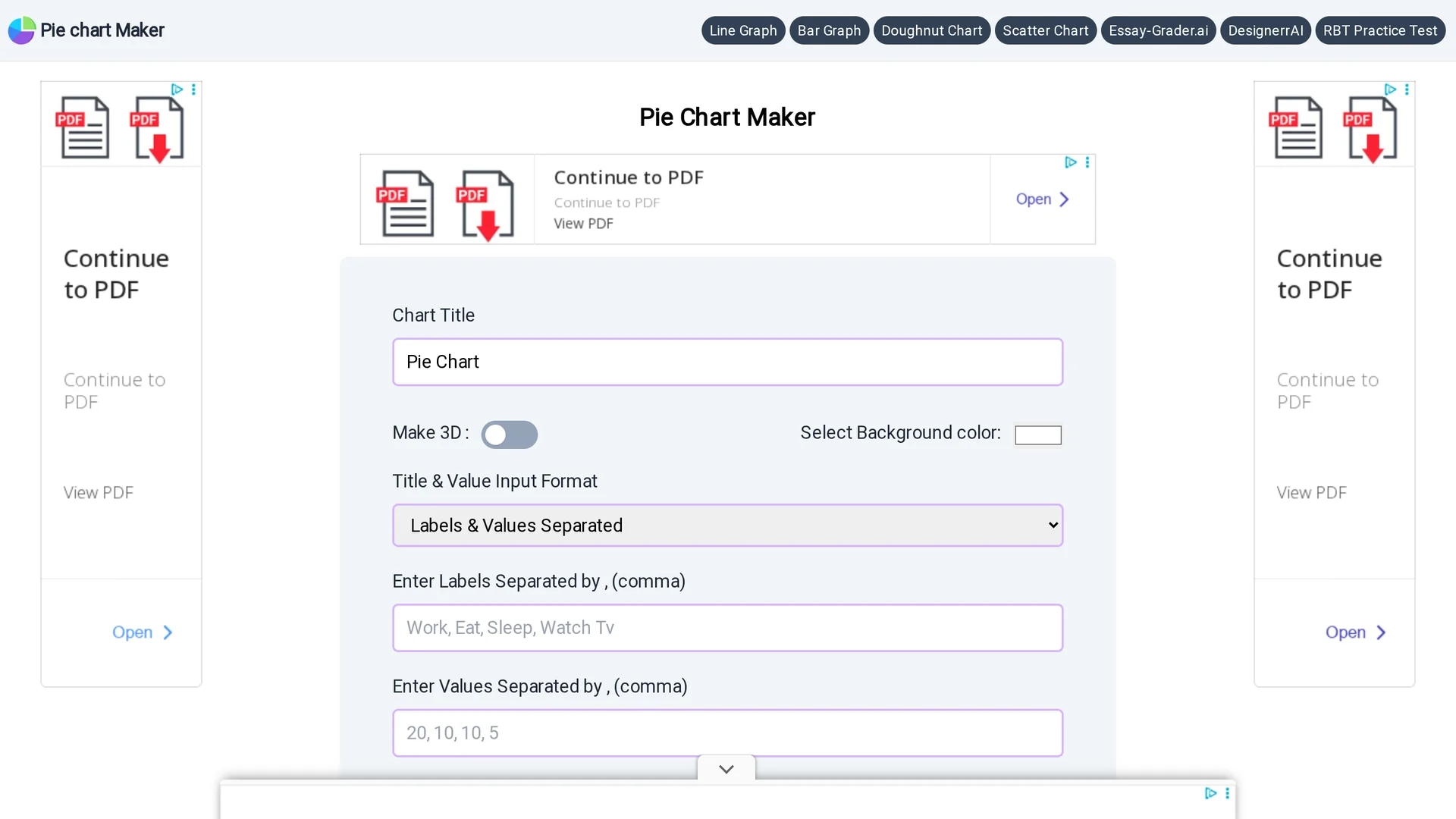Click the AdChoices icon in bottom ad
1456x819 pixels.
[x=1210, y=793]
